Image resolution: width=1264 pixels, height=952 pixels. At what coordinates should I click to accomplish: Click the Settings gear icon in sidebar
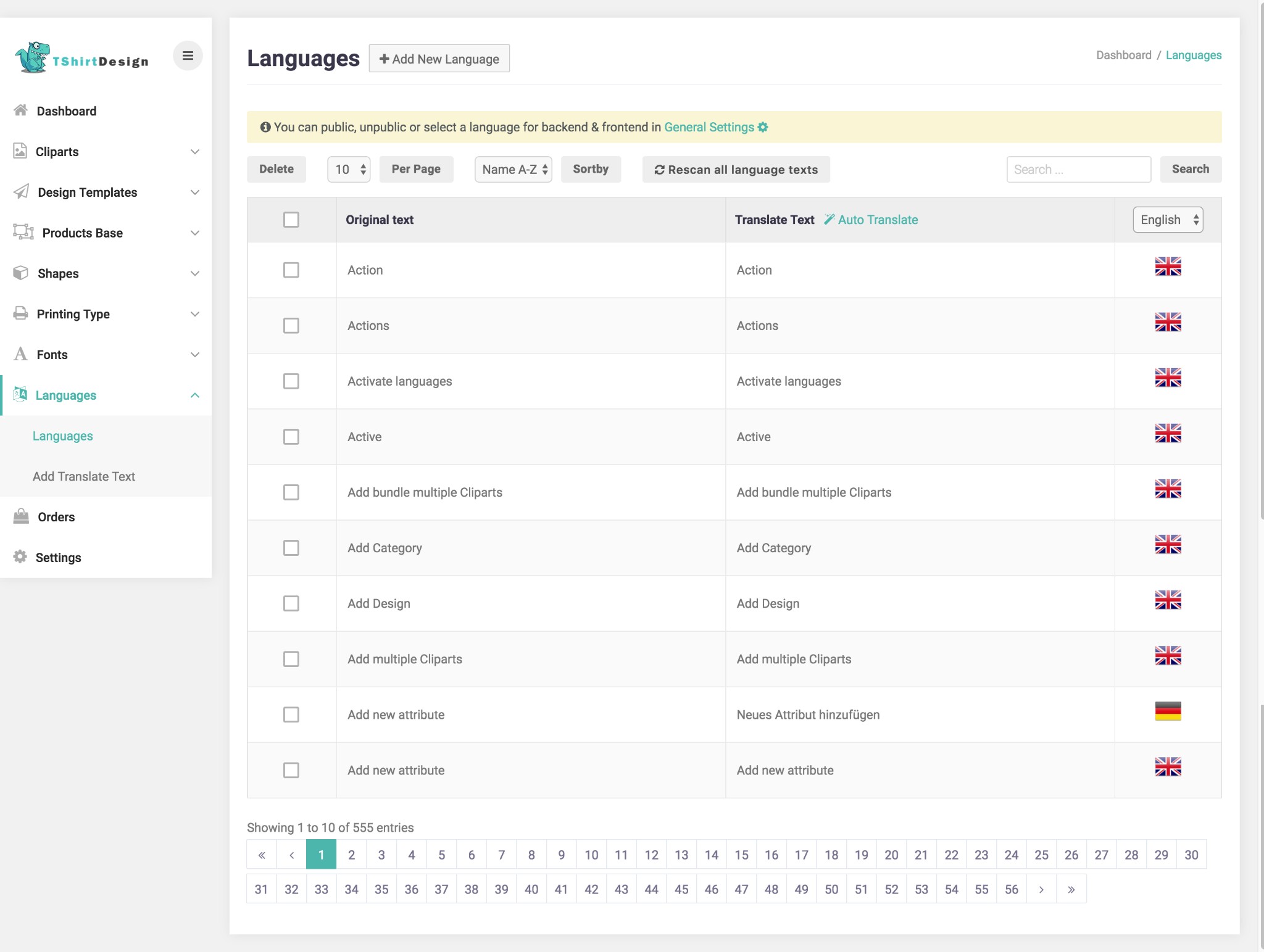click(x=20, y=557)
